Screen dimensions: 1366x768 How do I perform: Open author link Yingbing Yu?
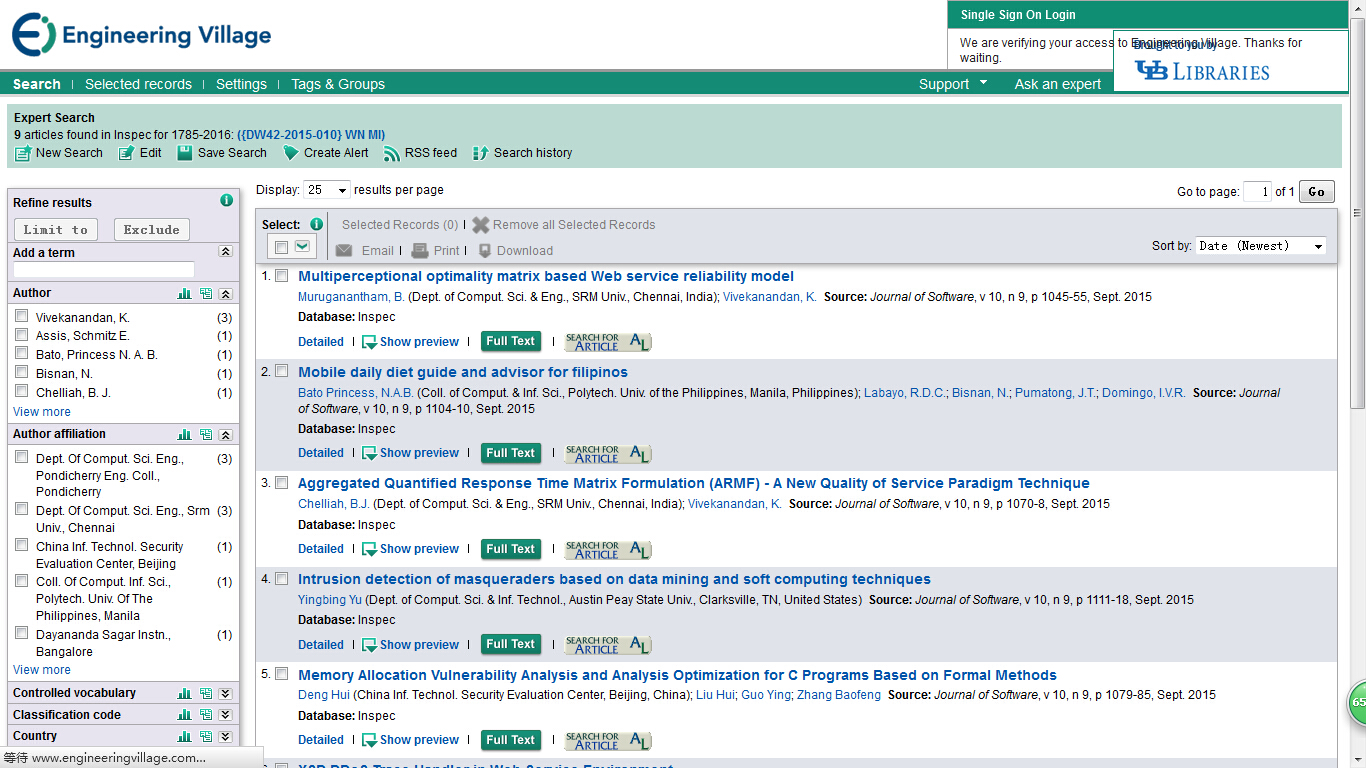330,600
